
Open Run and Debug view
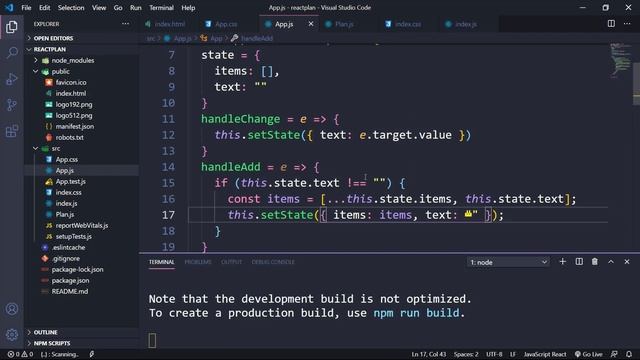click(12, 79)
